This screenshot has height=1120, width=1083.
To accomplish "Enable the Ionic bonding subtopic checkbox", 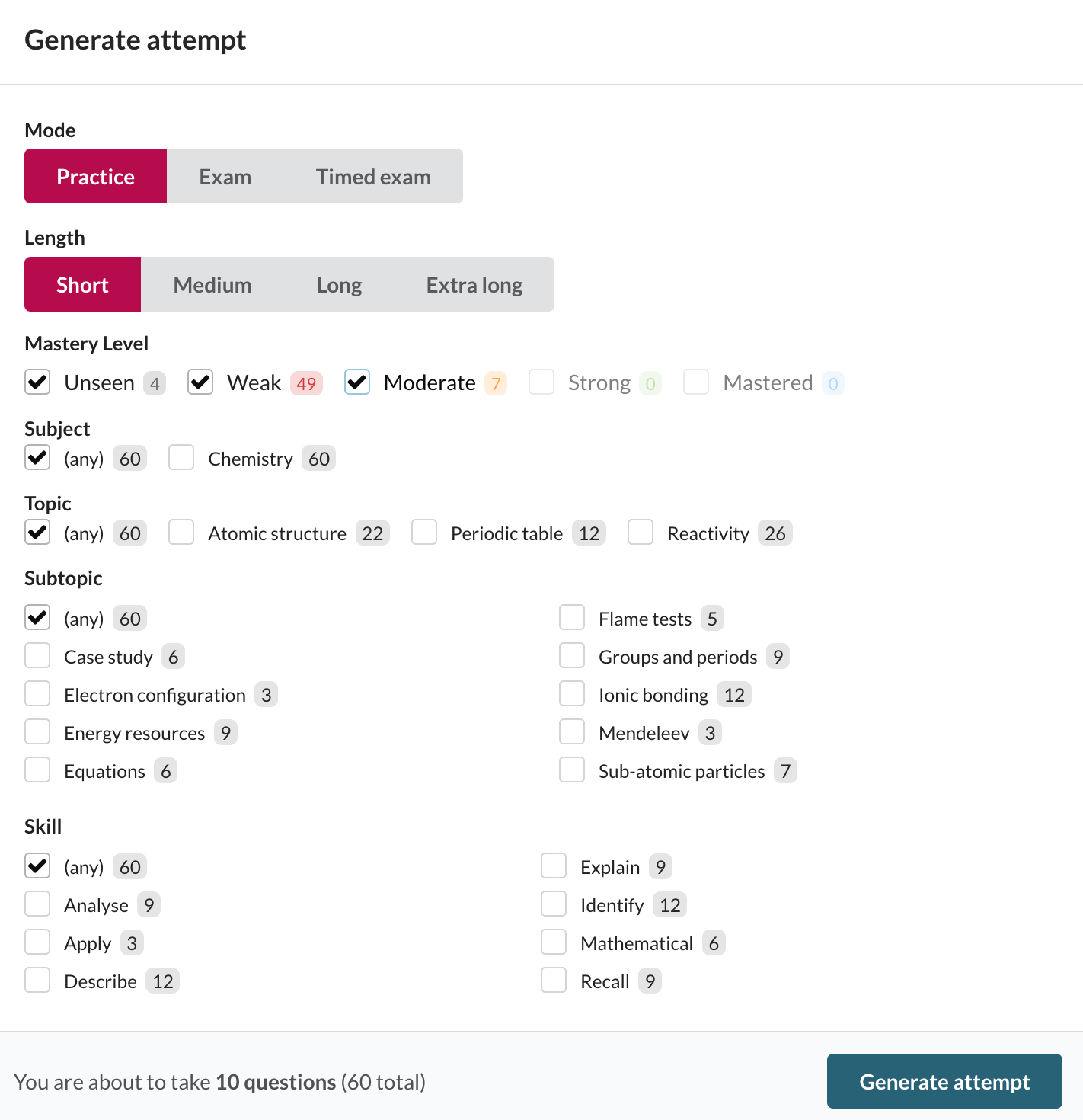I will coord(572,695).
